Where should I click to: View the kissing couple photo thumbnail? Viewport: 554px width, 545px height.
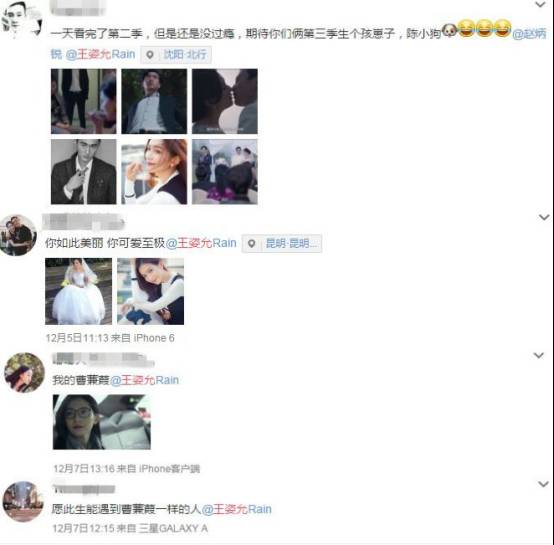coord(225,101)
